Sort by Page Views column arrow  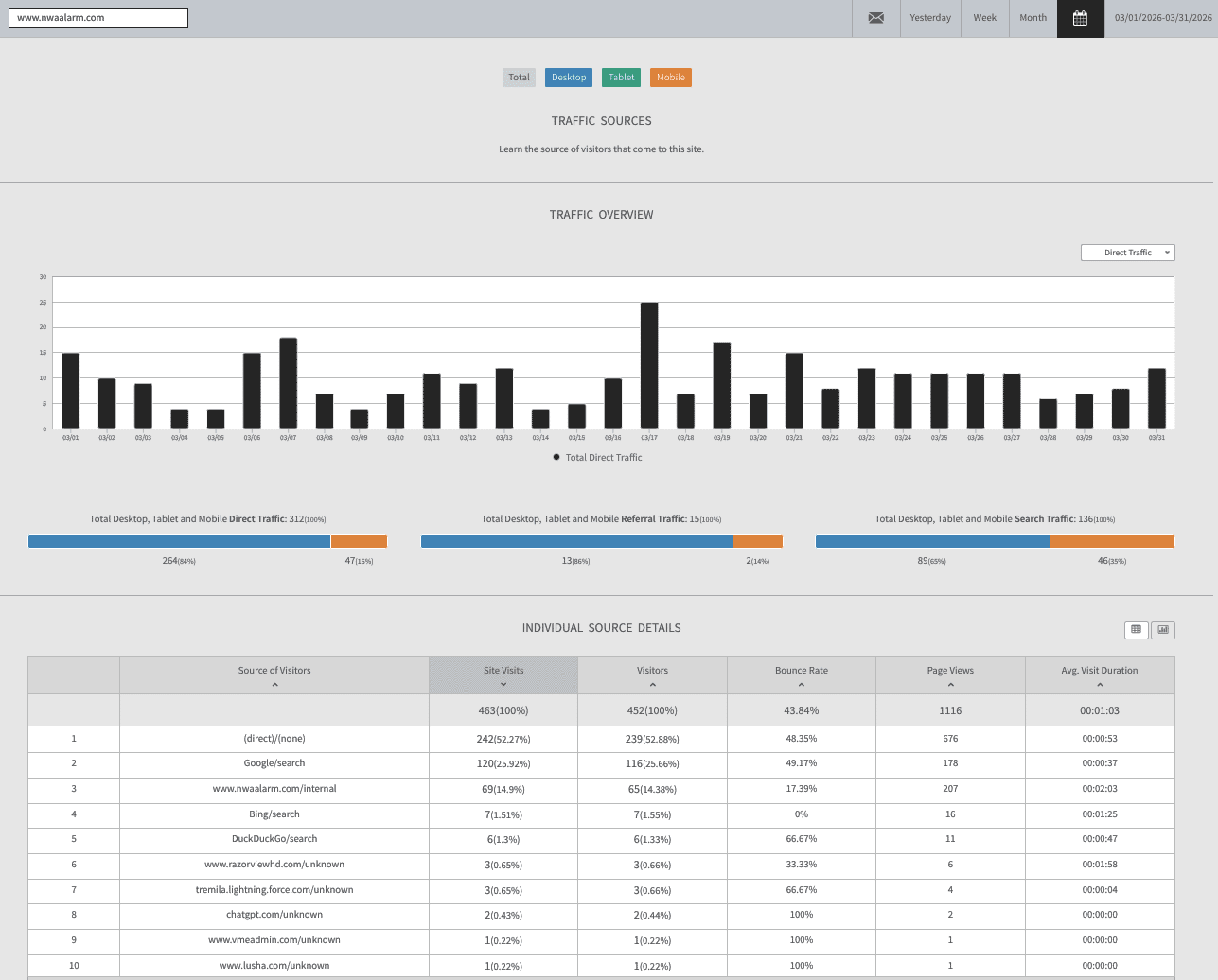tap(950, 684)
